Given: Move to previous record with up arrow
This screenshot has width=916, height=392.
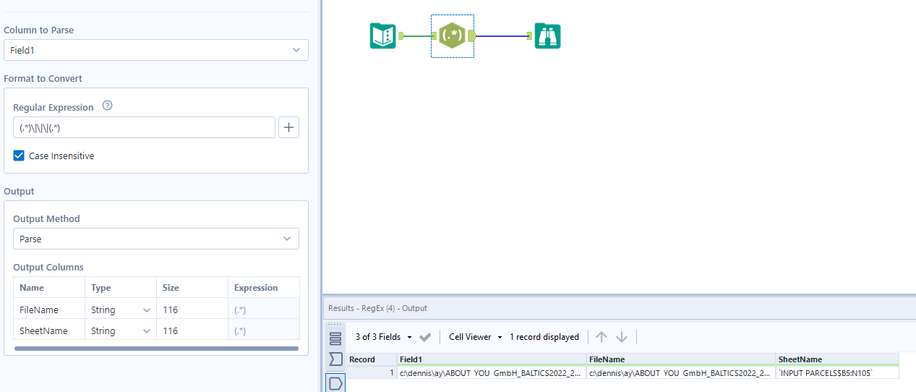Looking at the screenshot, I should [x=602, y=337].
